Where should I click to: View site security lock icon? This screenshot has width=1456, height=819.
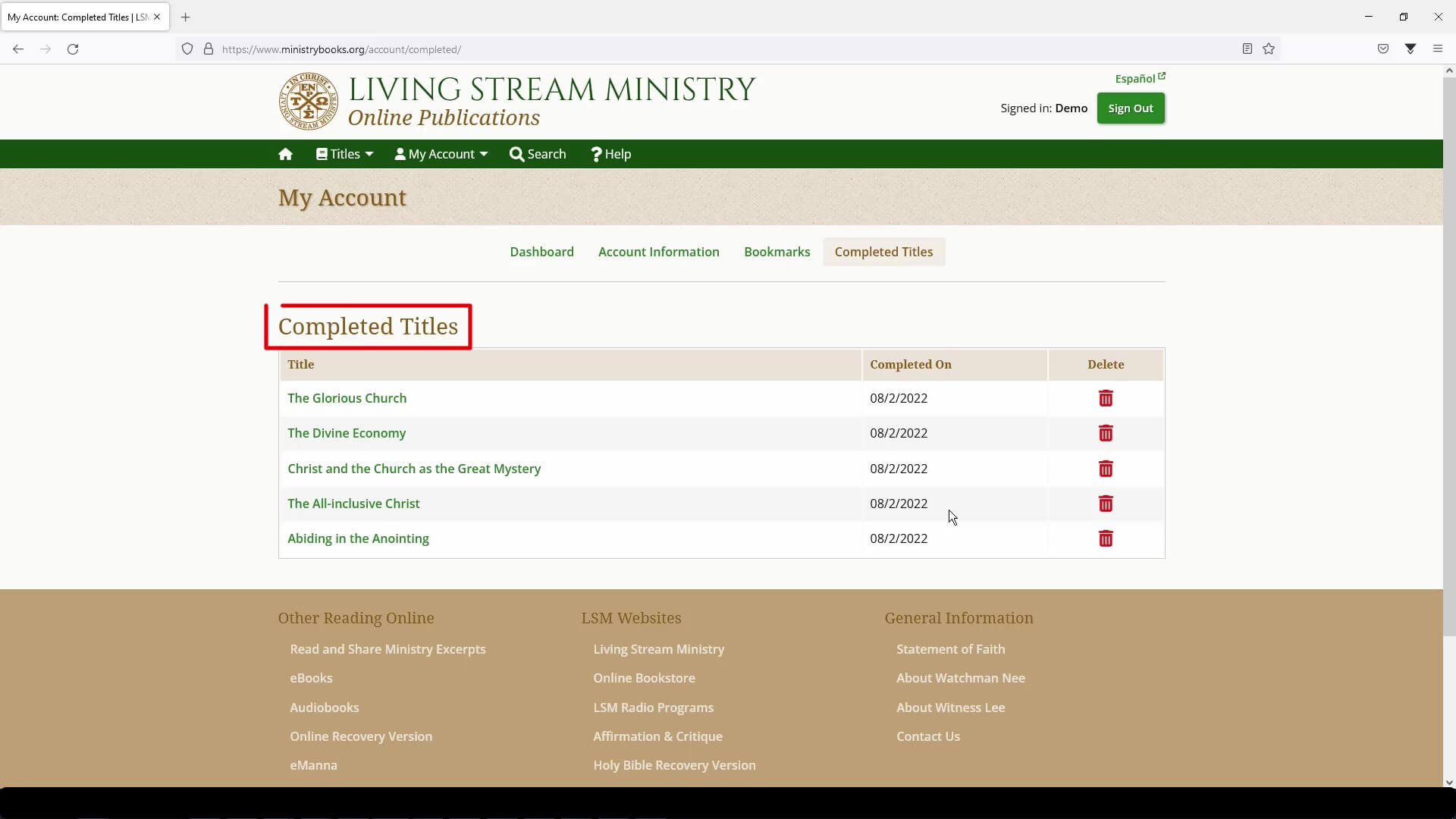[209, 49]
